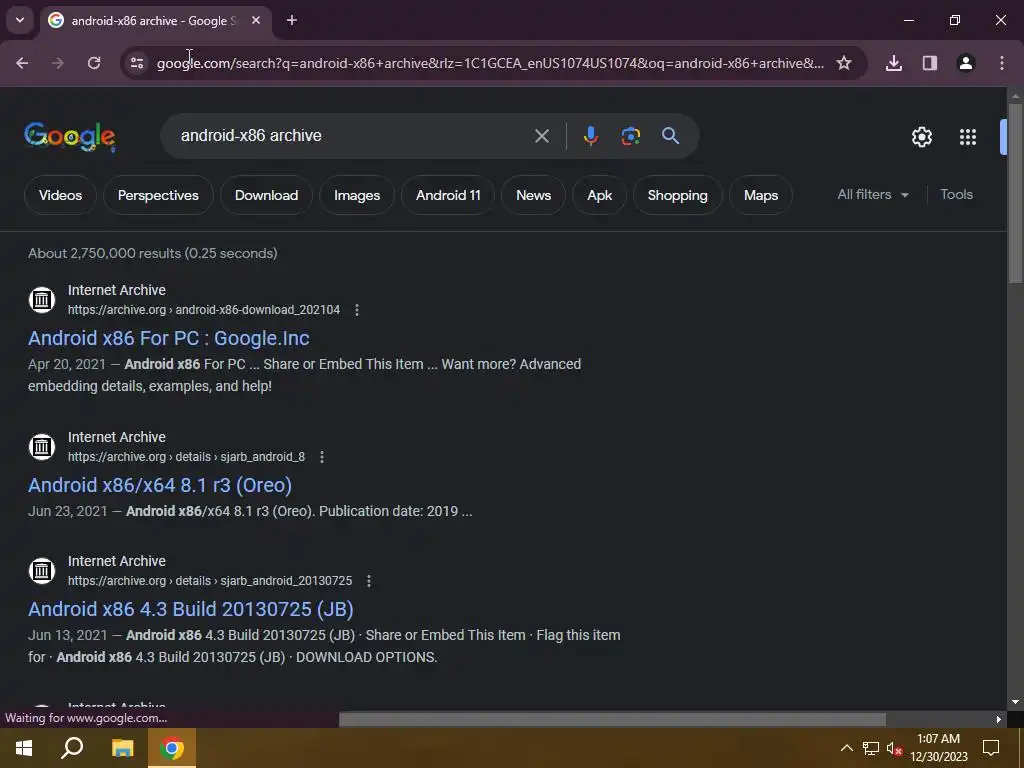The height and width of the screenshot is (768, 1024).
Task: Click Internet Archive favicon of first result
Action: tap(42, 300)
